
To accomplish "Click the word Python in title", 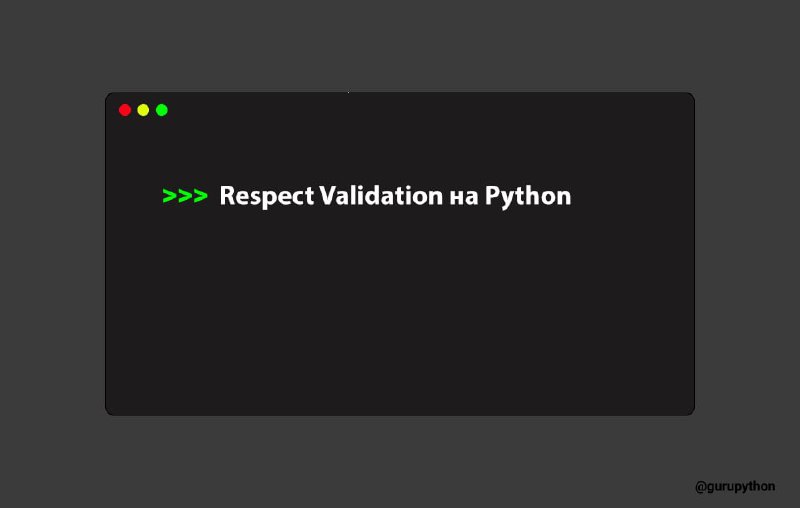I will pyautogui.click(x=528, y=197).
